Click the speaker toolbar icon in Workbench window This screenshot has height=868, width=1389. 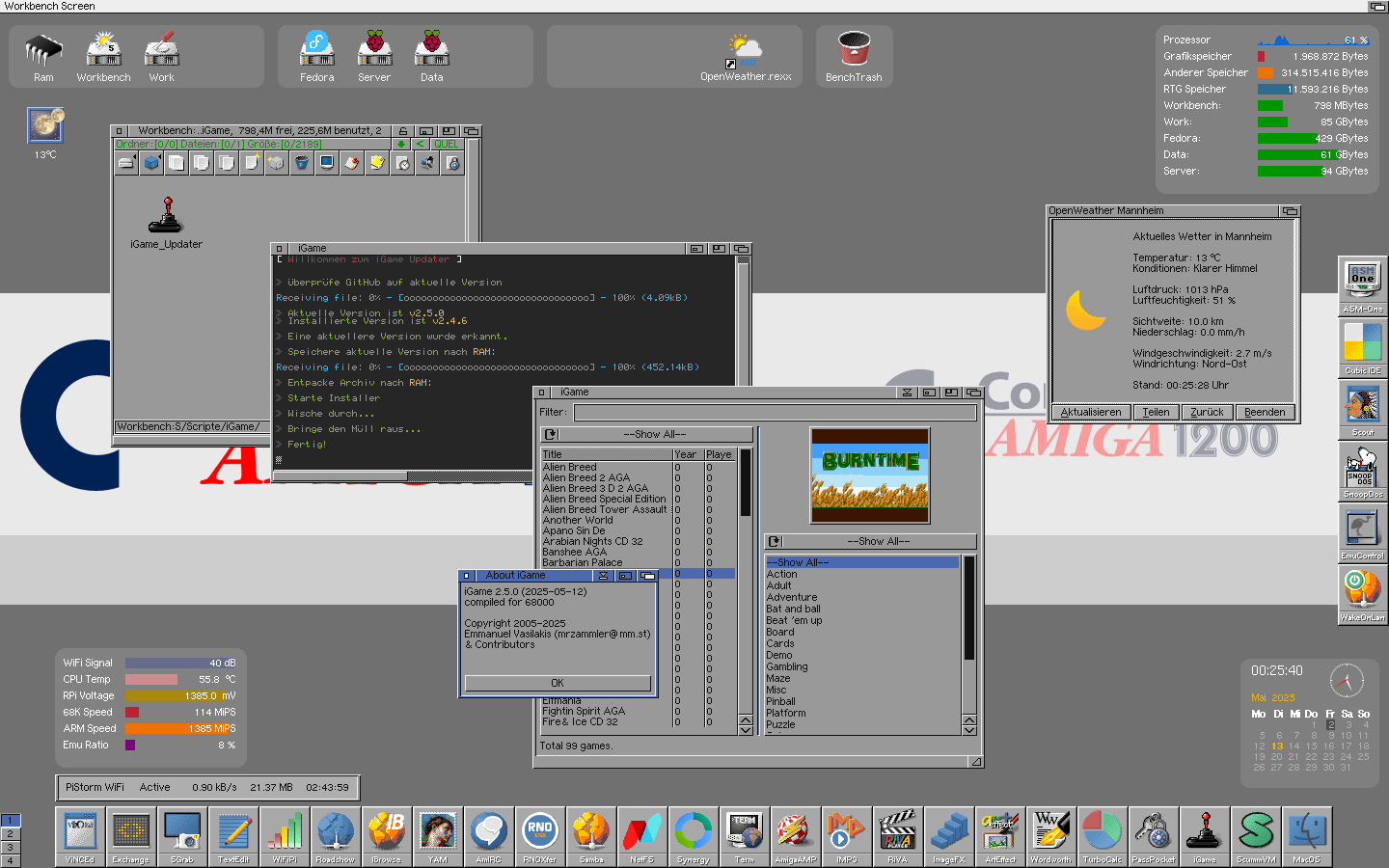click(x=427, y=163)
